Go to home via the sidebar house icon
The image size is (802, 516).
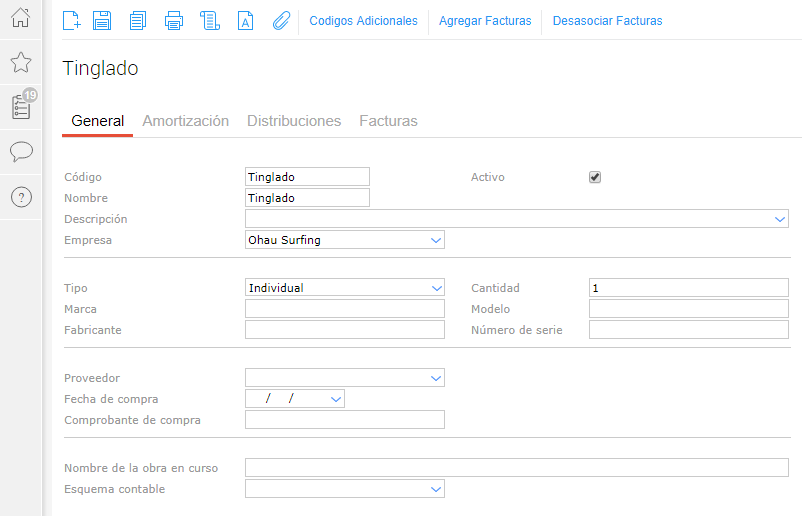tap(21, 18)
